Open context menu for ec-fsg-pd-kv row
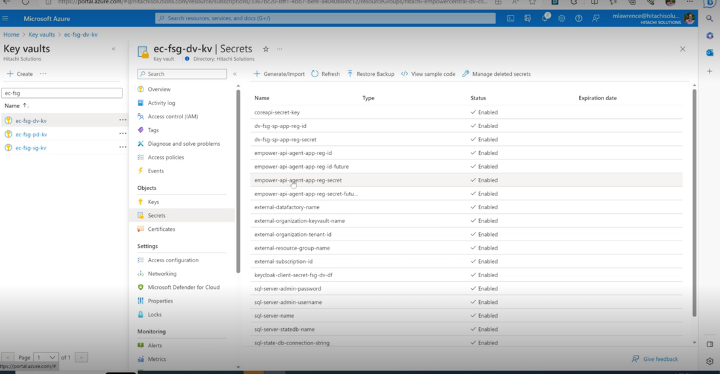Screen dimensions: 720x374 123,134
